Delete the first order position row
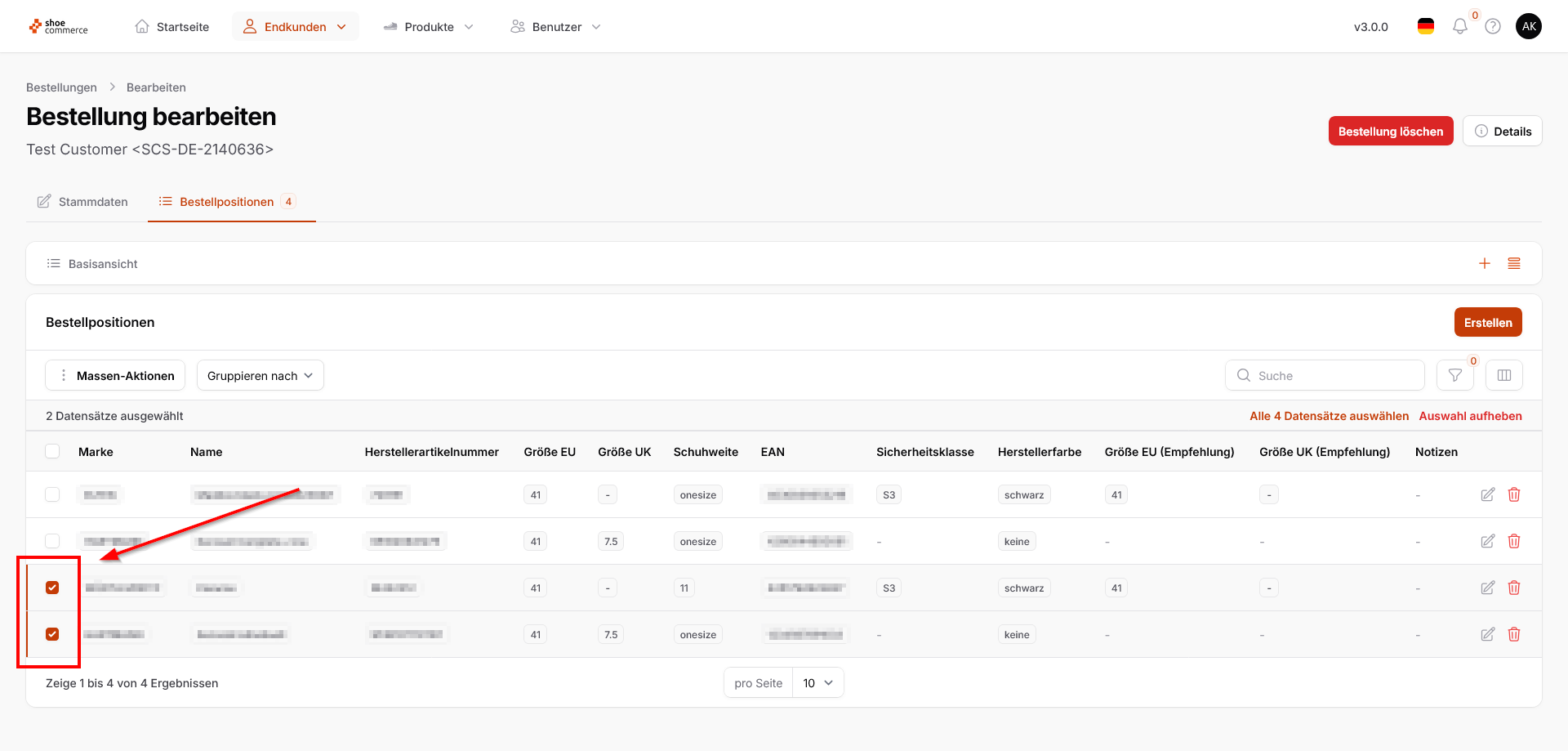The image size is (1568, 751). 1514,495
